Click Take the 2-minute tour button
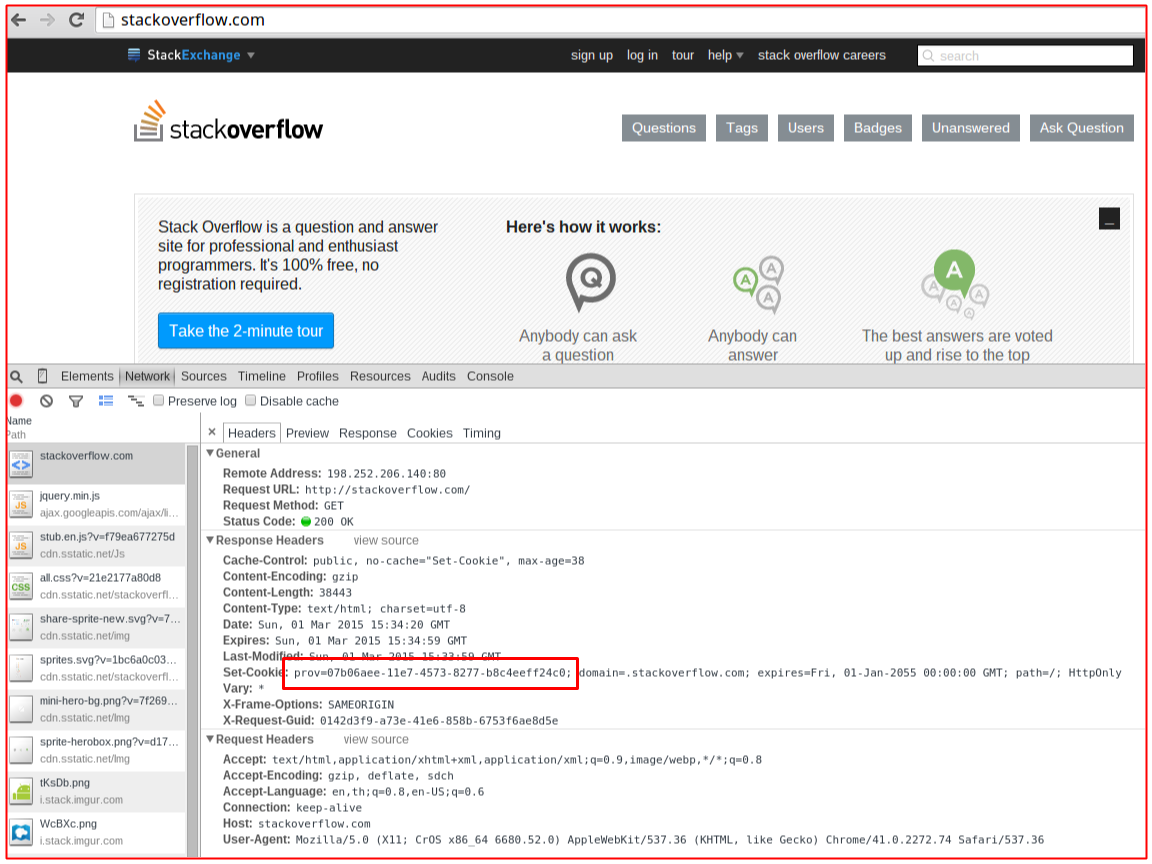 click(x=245, y=331)
